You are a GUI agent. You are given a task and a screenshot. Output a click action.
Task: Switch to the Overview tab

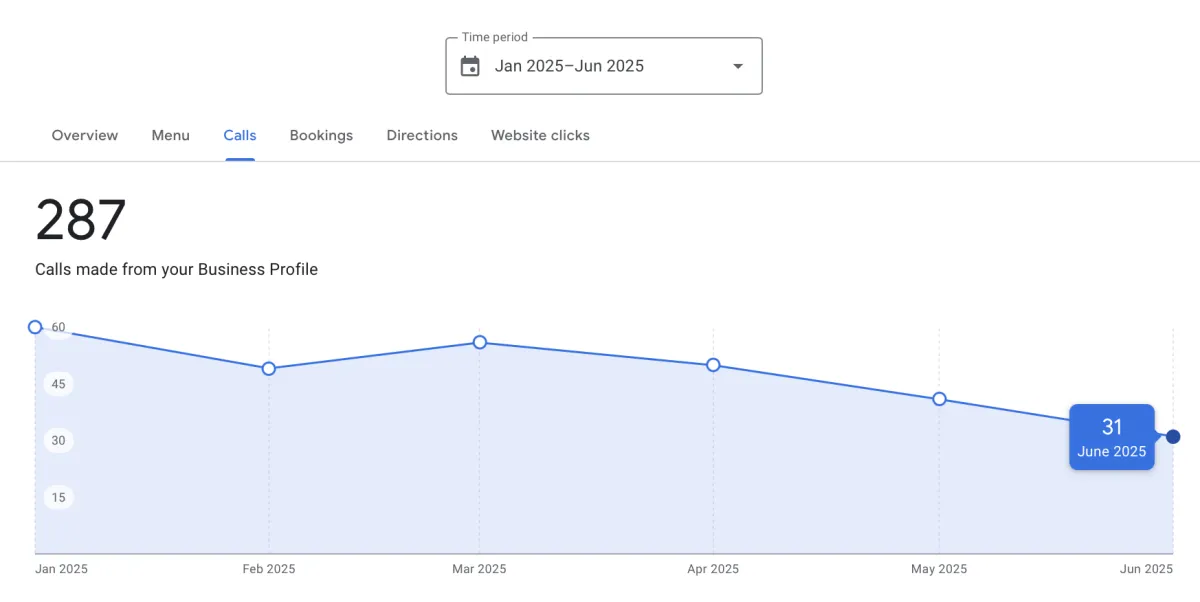click(x=85, y=135)
